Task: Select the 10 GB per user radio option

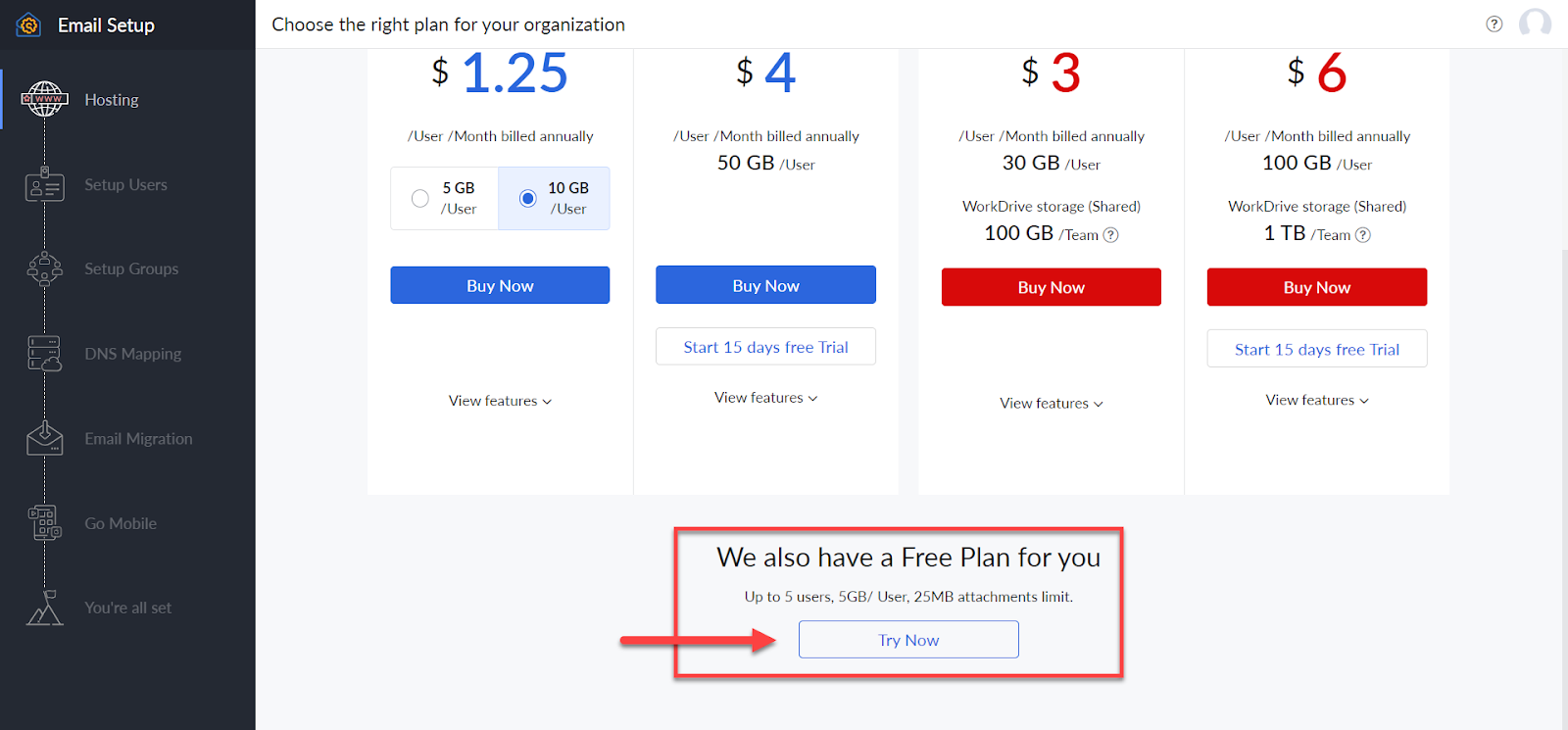Action: click(x=528, y=198)
